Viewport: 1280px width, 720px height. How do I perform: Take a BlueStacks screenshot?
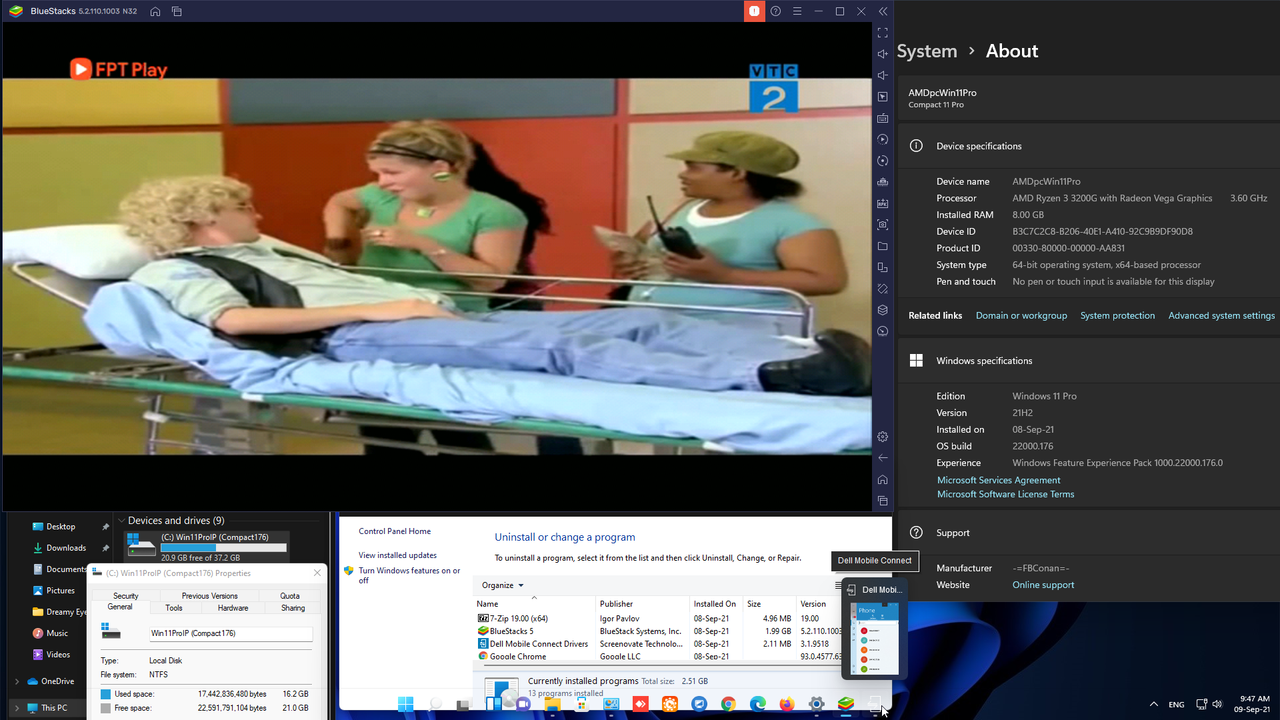click(x=882, y=225)
